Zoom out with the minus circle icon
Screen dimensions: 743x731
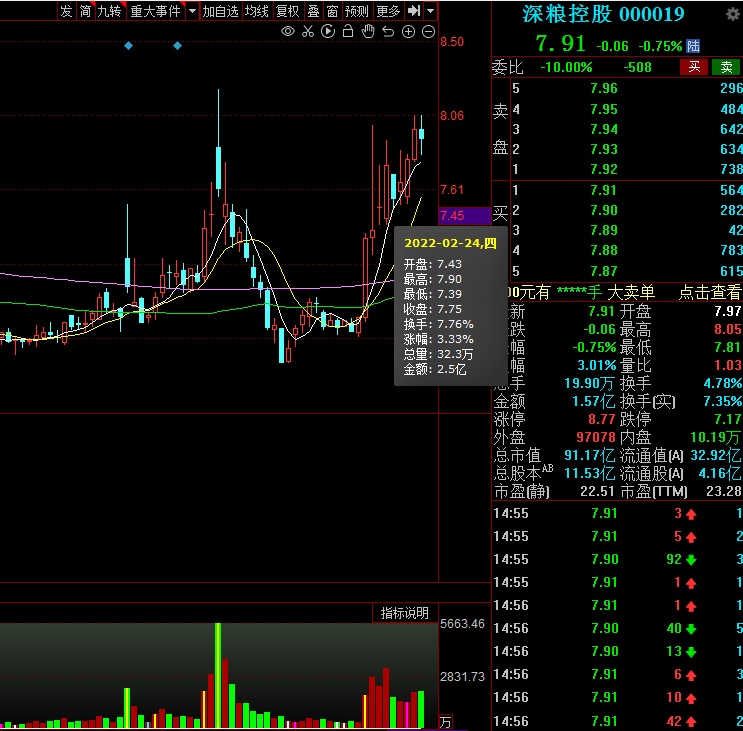(428, 32)
